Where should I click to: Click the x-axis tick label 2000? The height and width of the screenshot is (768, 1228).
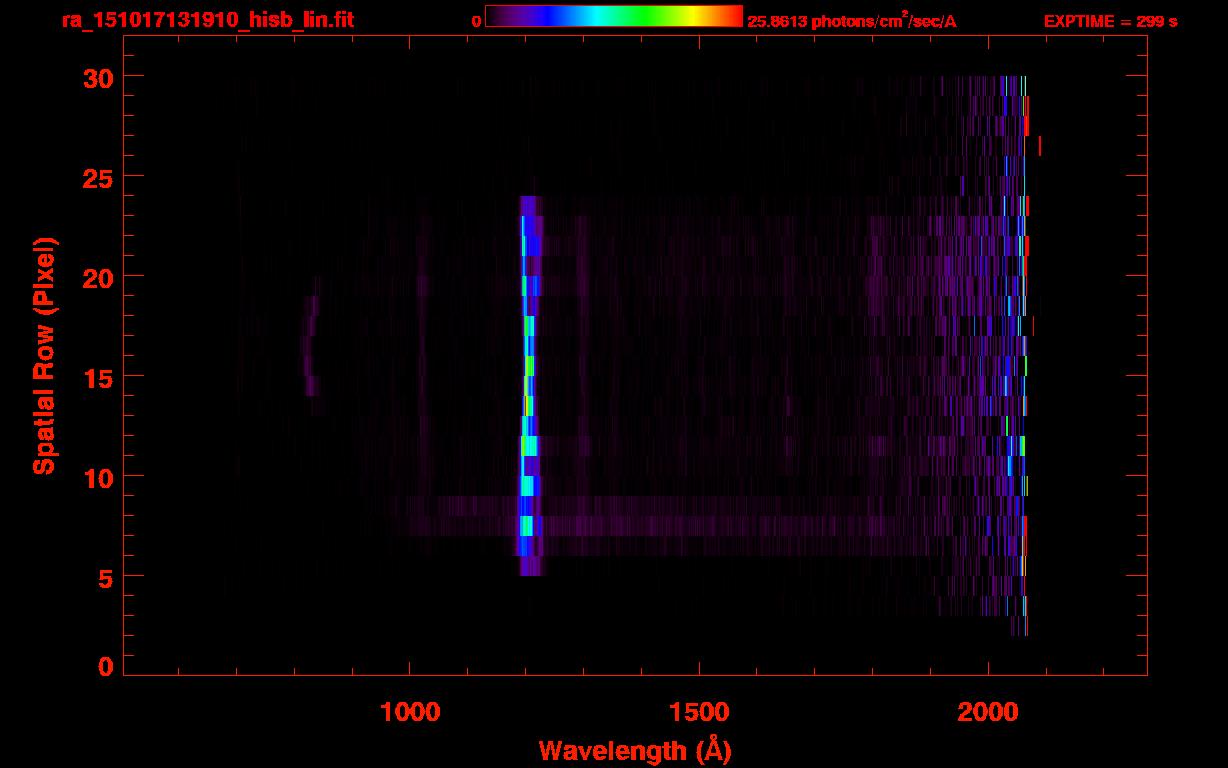coord(988,711)
